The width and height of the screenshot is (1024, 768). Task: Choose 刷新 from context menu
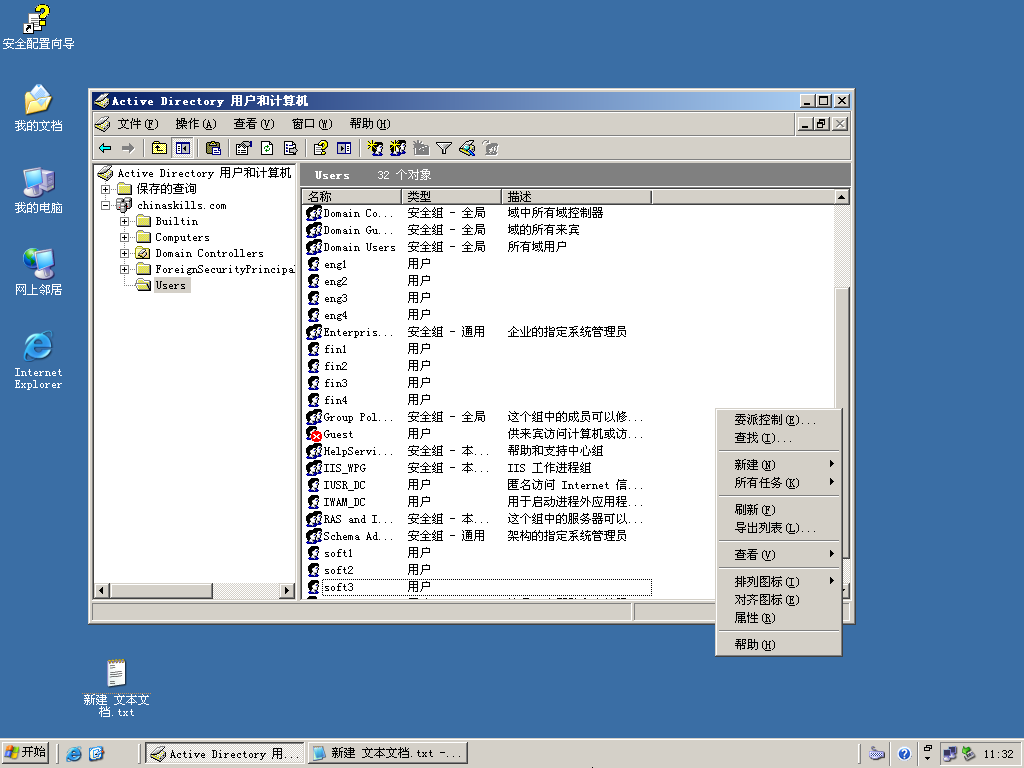coord(778,509)
